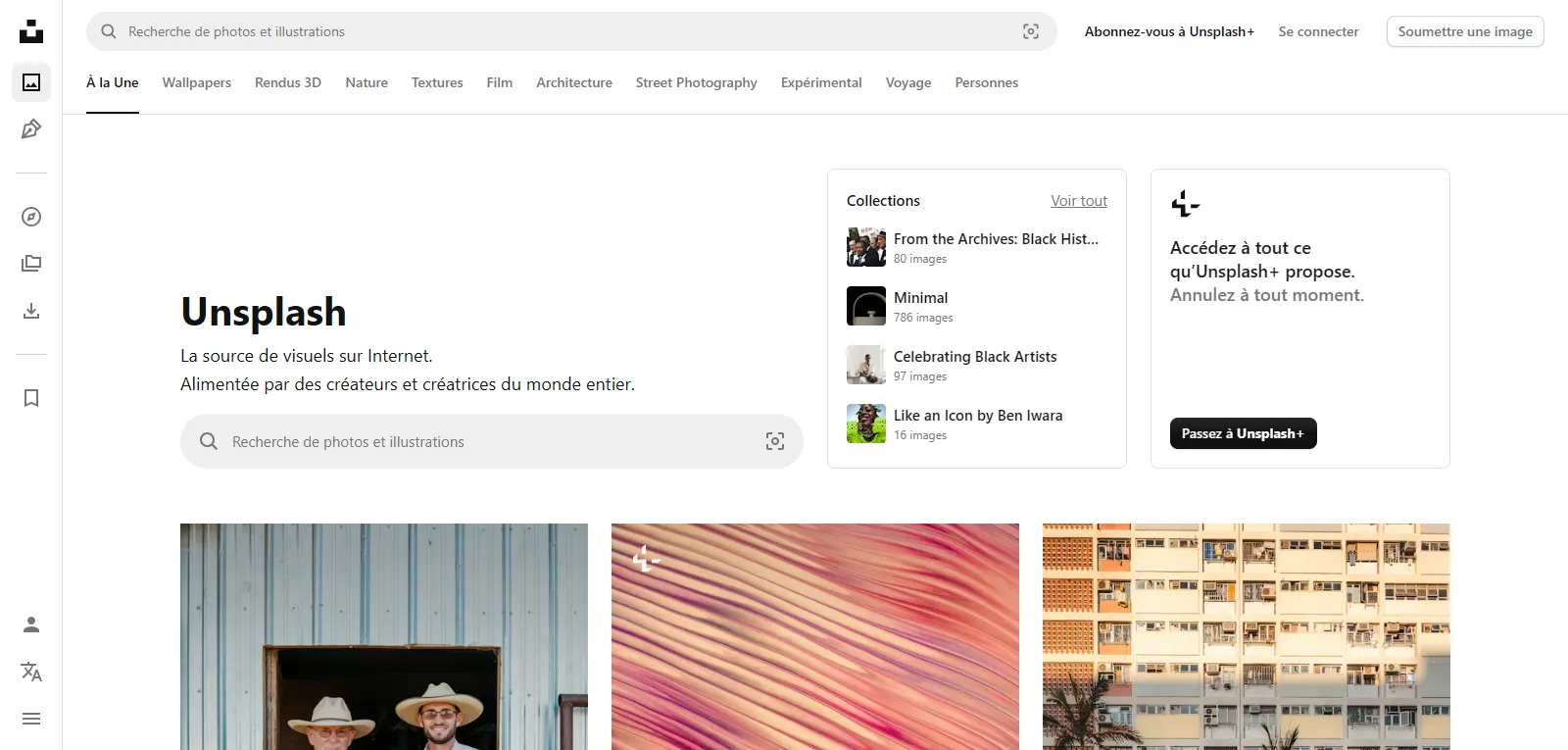Click the download icon in sidebar
1568x750 pixels.
[31, 311]
